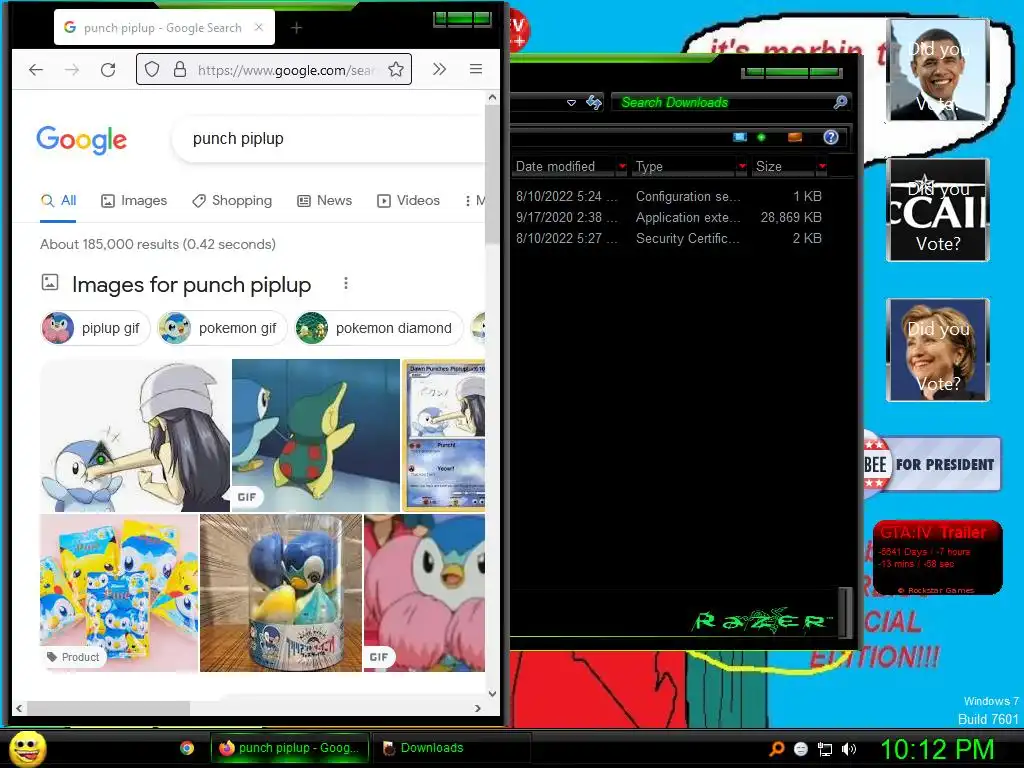Click the Search Downloads magnifier icon
The width and height of the screenshot is (1024, 768).
(840, 103)
